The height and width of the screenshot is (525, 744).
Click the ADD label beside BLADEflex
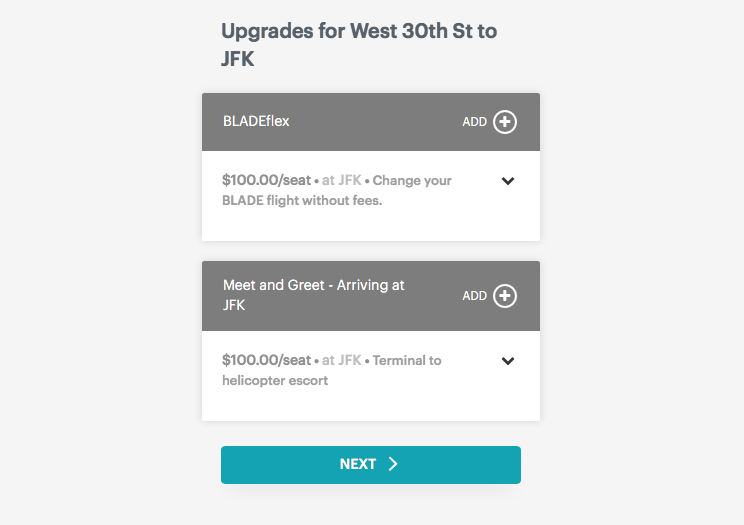474,122
